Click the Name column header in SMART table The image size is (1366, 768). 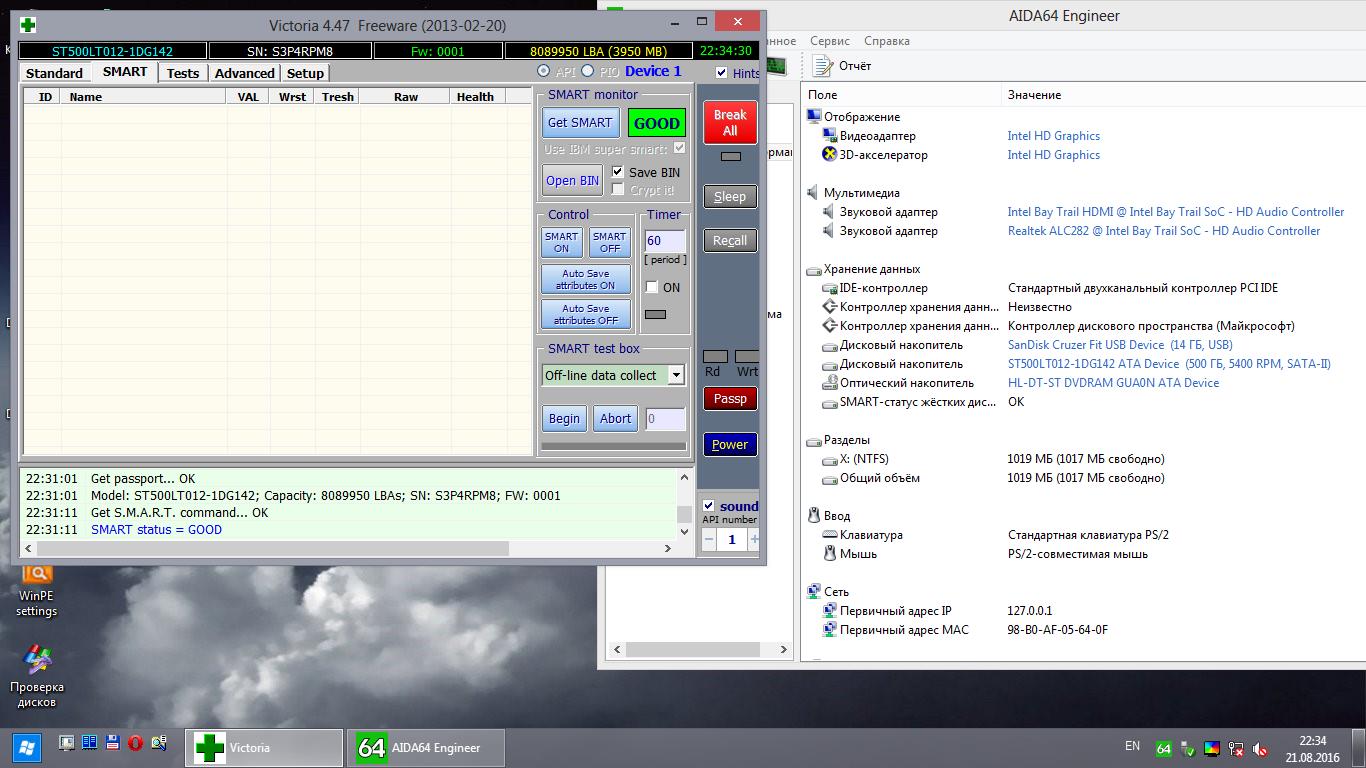pyautogui.click(x=143, y=97)
